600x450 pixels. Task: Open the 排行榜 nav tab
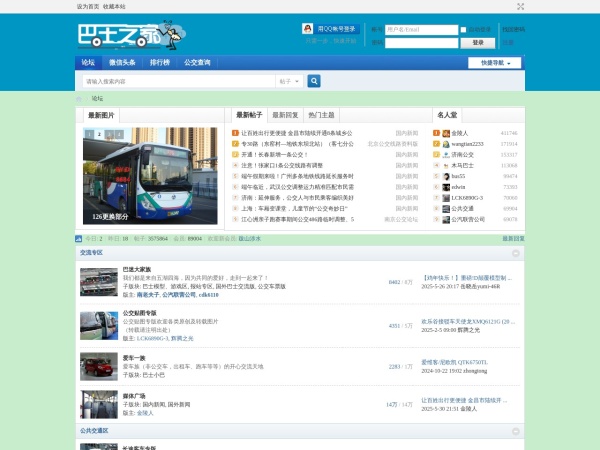(160, 62)
